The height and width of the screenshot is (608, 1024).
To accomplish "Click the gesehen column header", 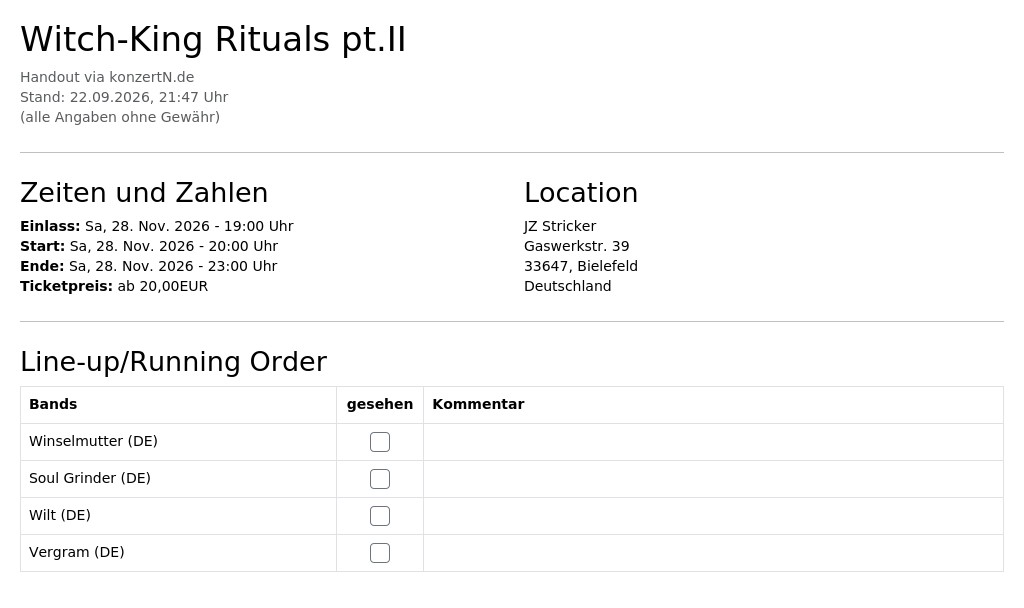I will coord(379,404).
